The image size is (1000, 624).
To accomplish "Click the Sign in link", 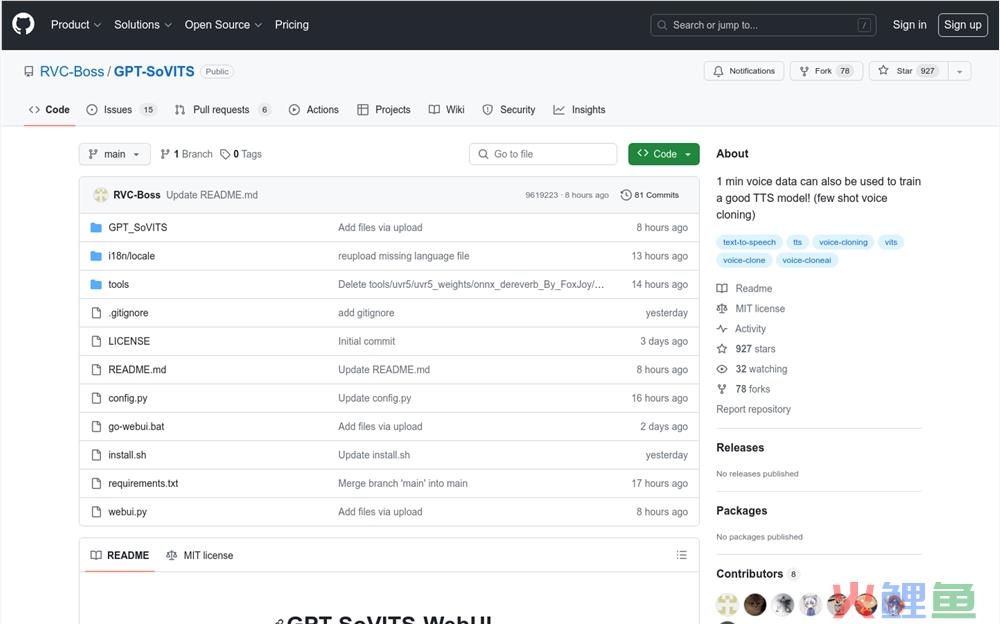I will 909,25.
